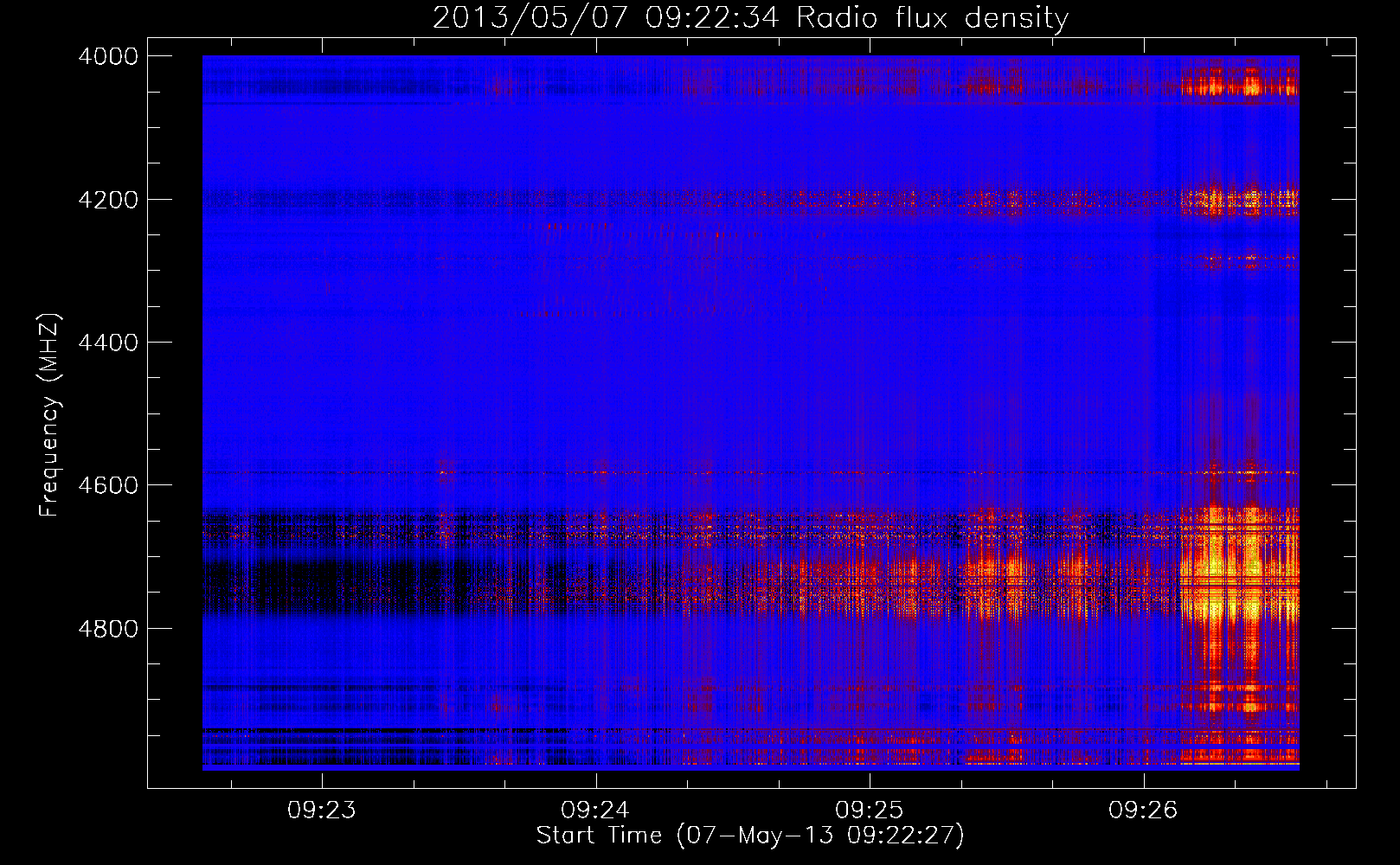Click the 09:24 time tick label
Viewport: 1400px width, 865px height.
point(595,811)
